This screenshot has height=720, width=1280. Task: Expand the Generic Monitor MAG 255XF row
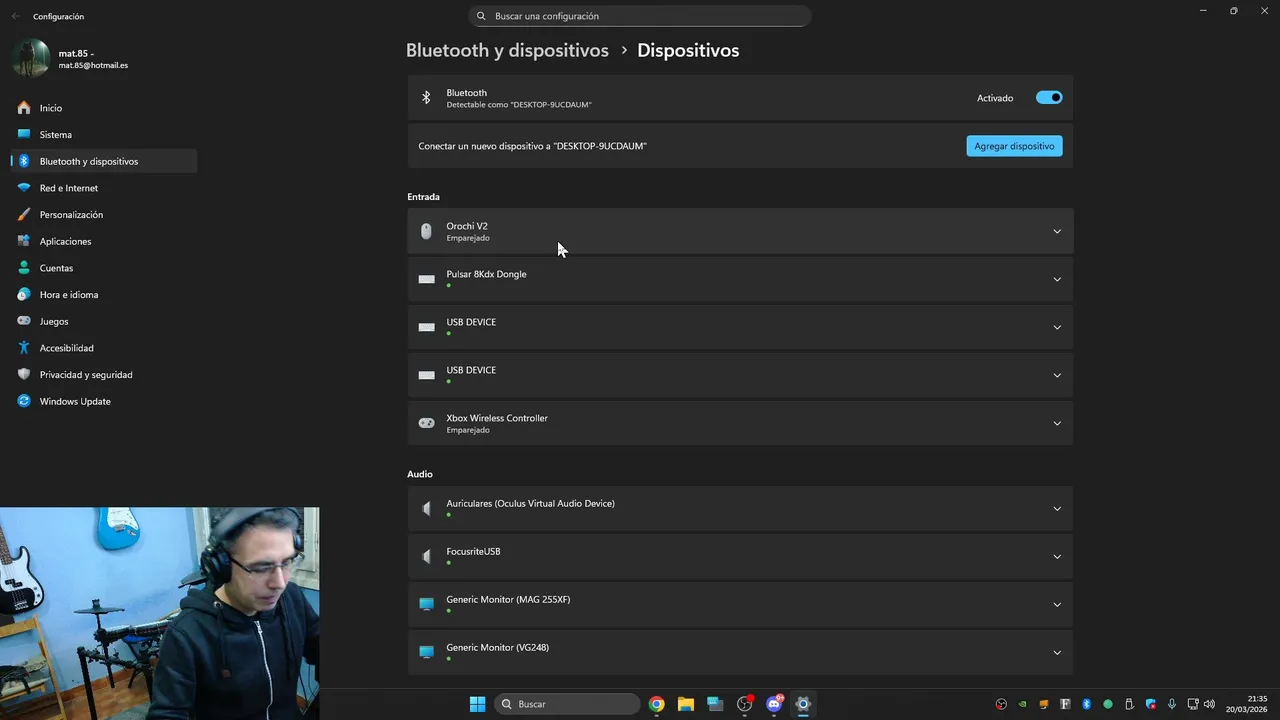coord(740,604)
